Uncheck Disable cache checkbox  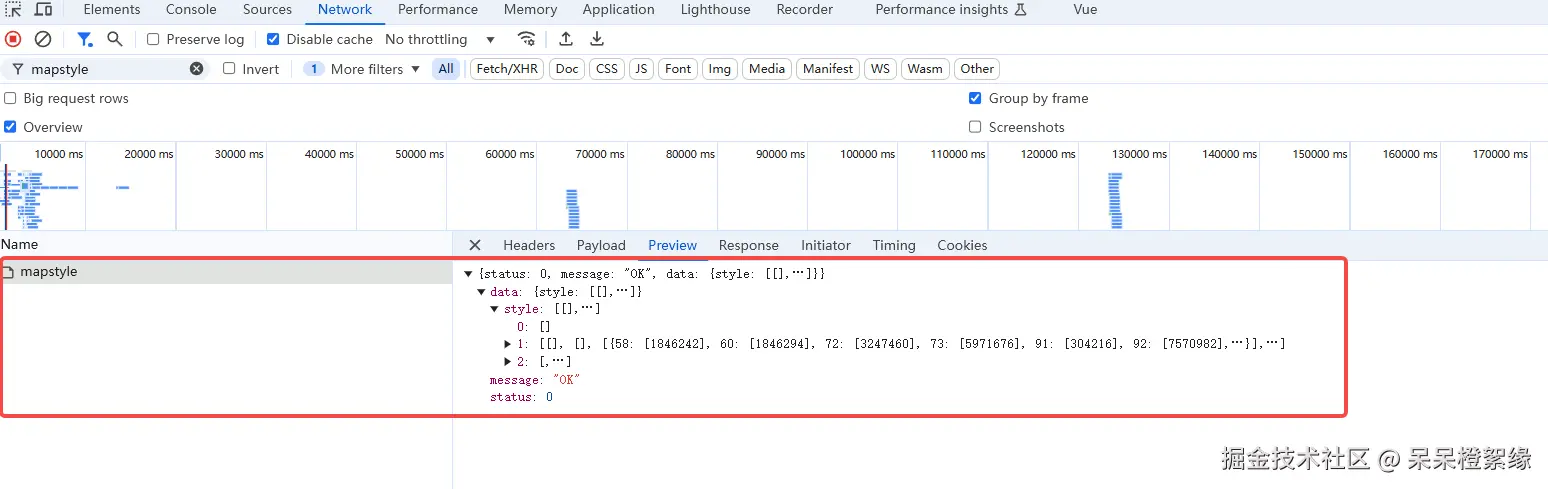click(x=273, y=39)
